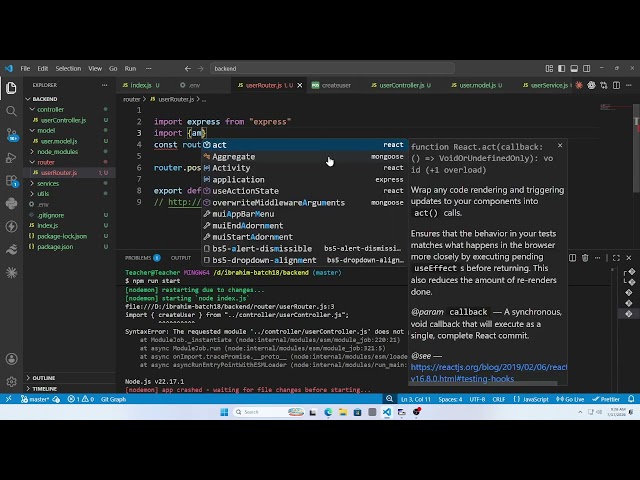Image resolution: width=640 pixels, height=480 pixels.
Task: Close the suggestion documentation popup
Action: click(x=560, y=145)
